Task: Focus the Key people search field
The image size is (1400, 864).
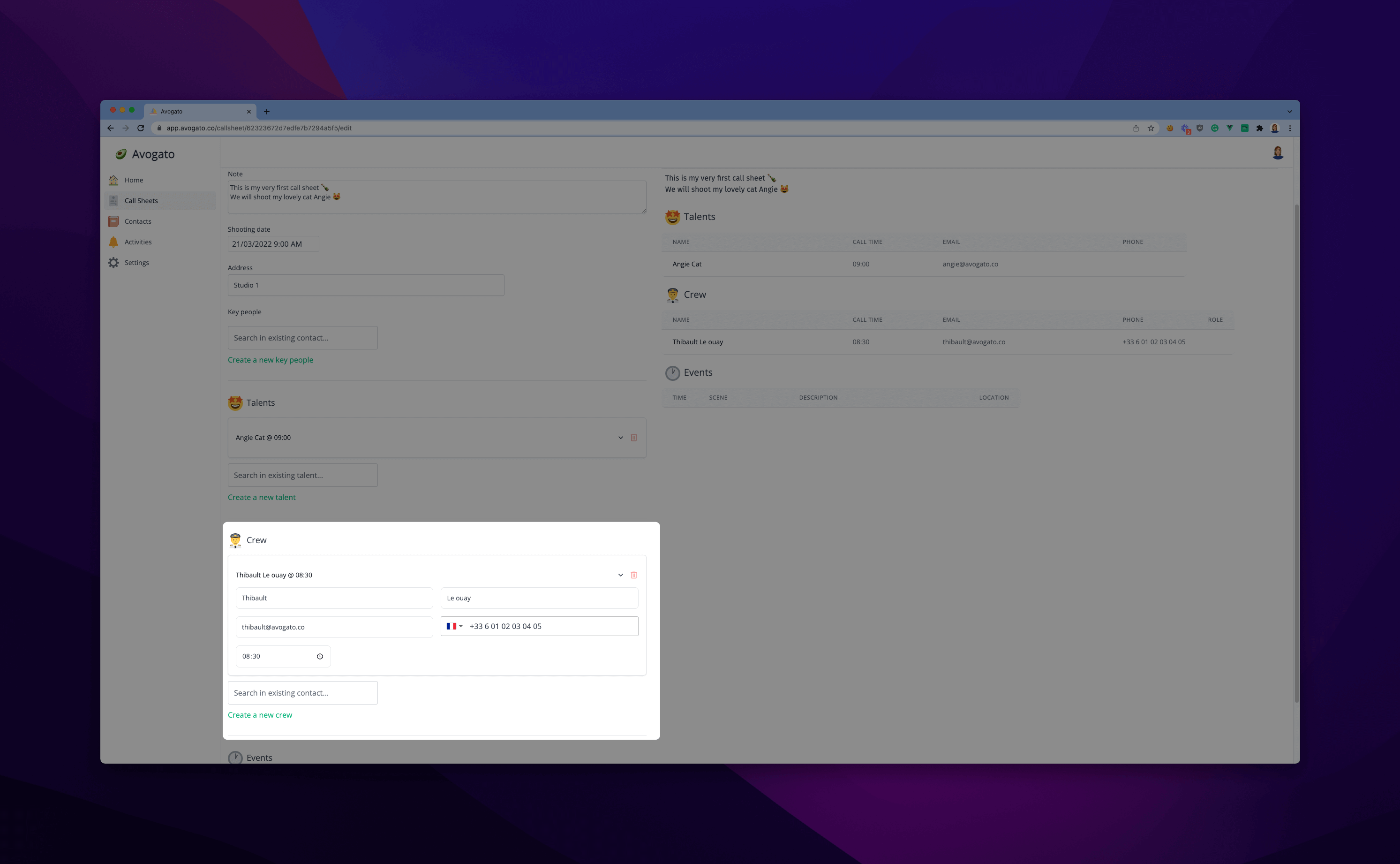Action: click(x=302, y=338)
